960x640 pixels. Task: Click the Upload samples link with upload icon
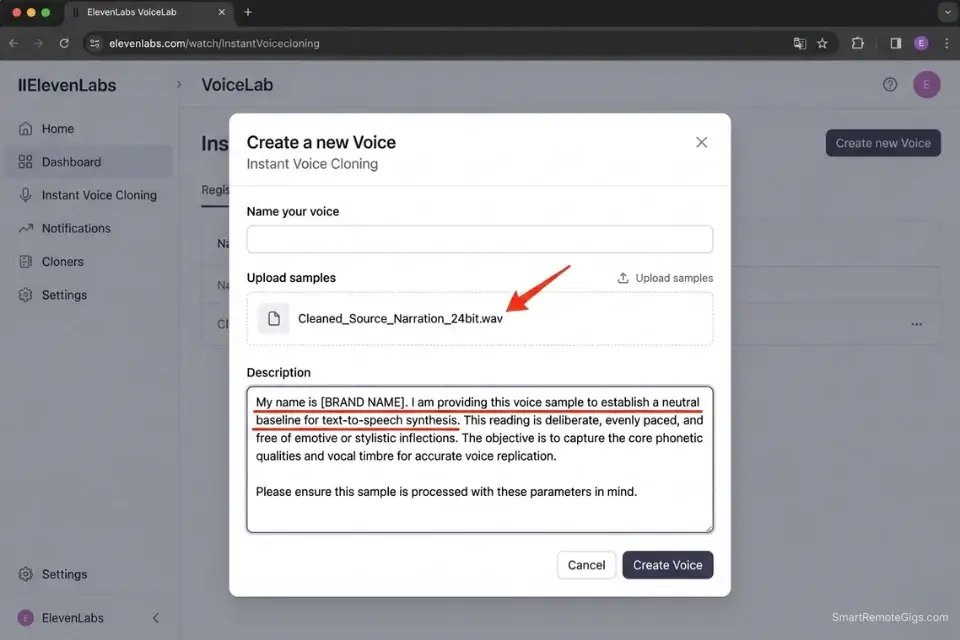point(665,278)
